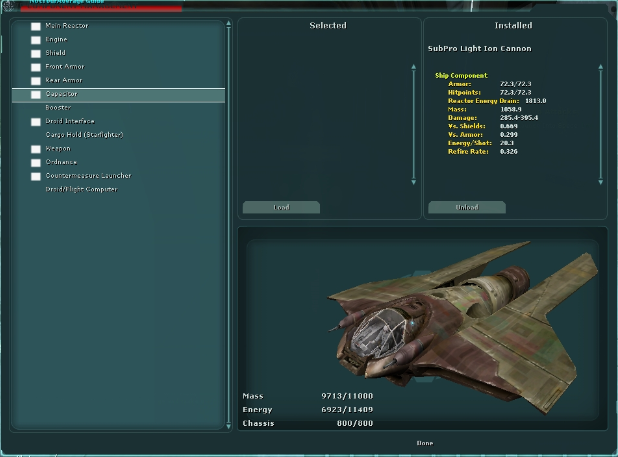This screenshot has height=457, width=618.
Task: Select the highlighted Capacitor row
Action: 118,95
